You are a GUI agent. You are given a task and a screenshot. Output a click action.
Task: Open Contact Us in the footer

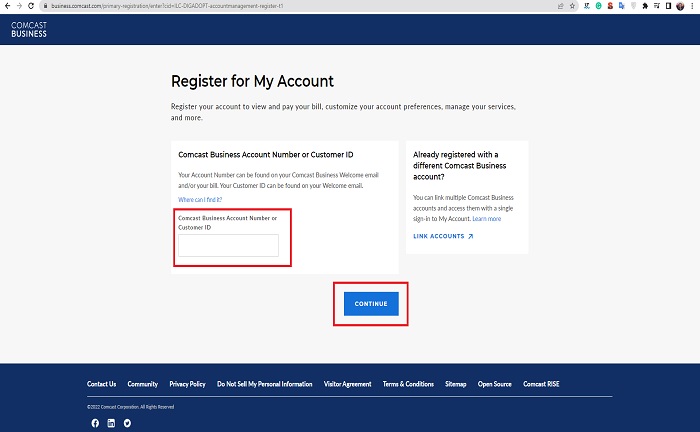pyautogui.click(x=101, y=384)
